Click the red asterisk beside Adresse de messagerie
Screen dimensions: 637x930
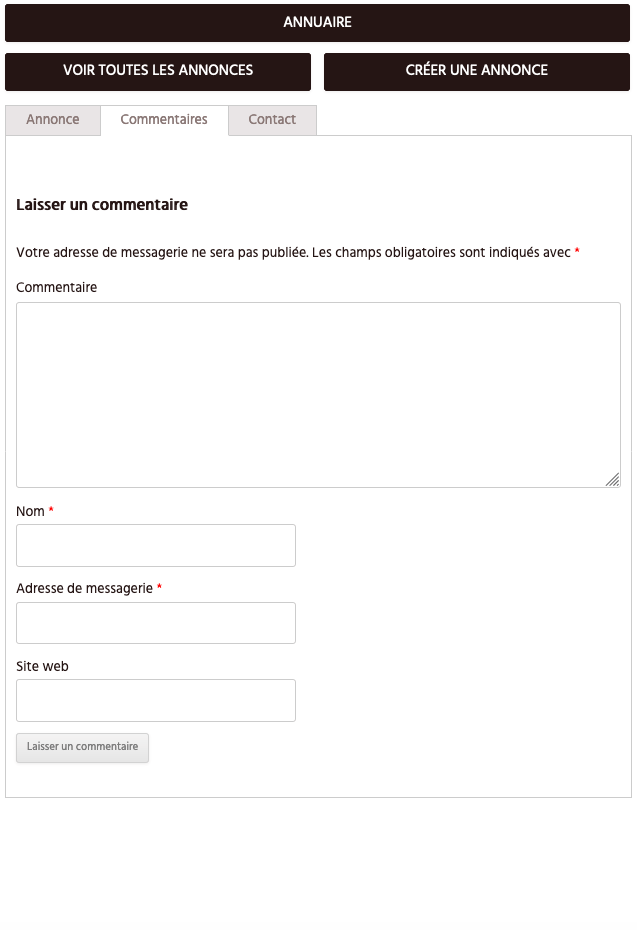159,587
